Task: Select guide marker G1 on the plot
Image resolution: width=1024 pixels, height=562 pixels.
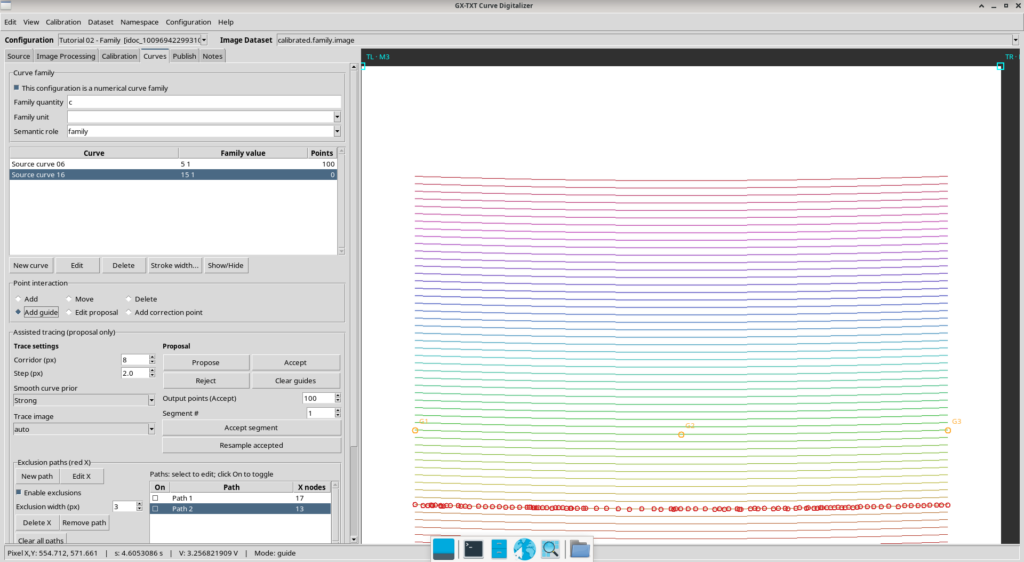Action: [415, 430]
